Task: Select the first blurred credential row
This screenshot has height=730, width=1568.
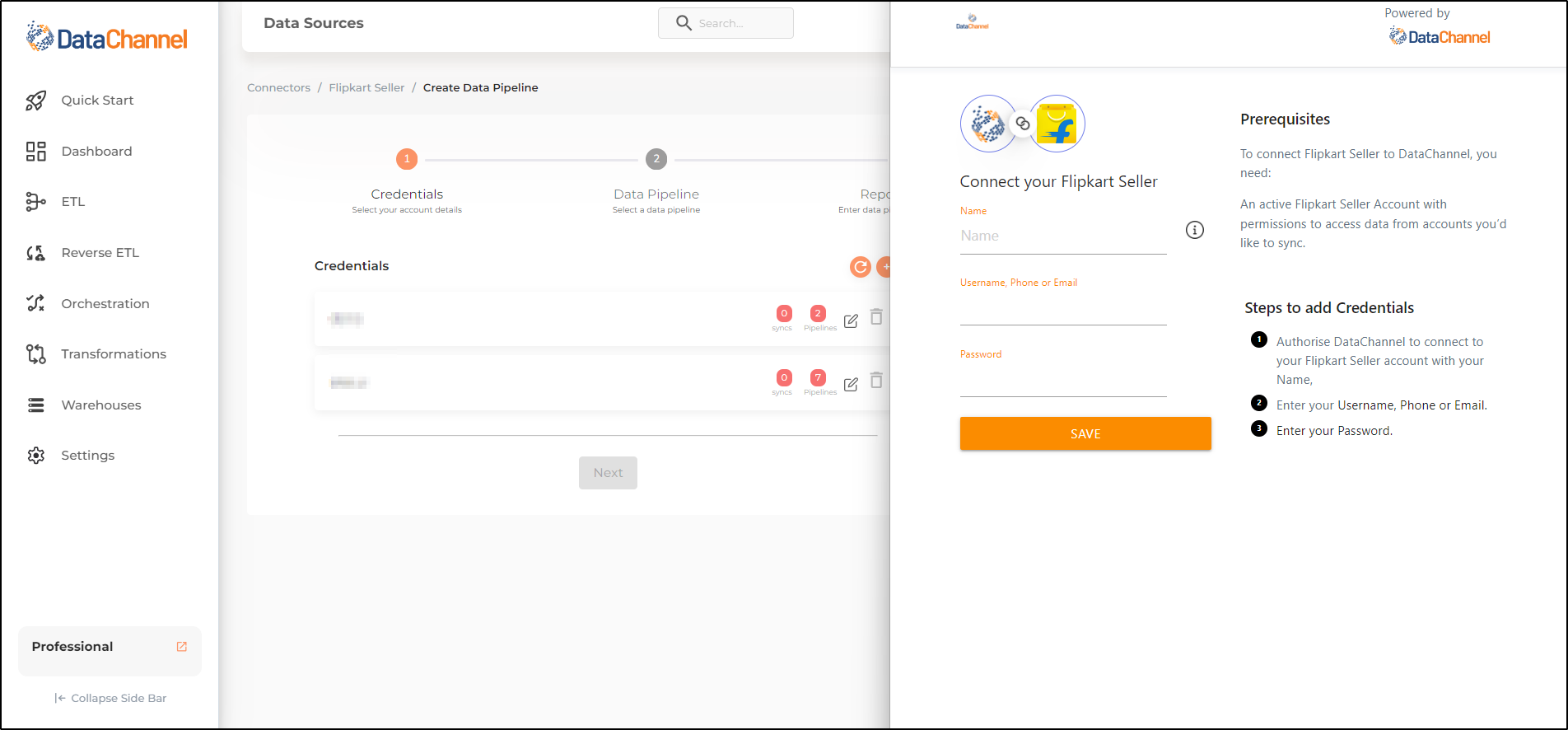Action: pos(602,319)
